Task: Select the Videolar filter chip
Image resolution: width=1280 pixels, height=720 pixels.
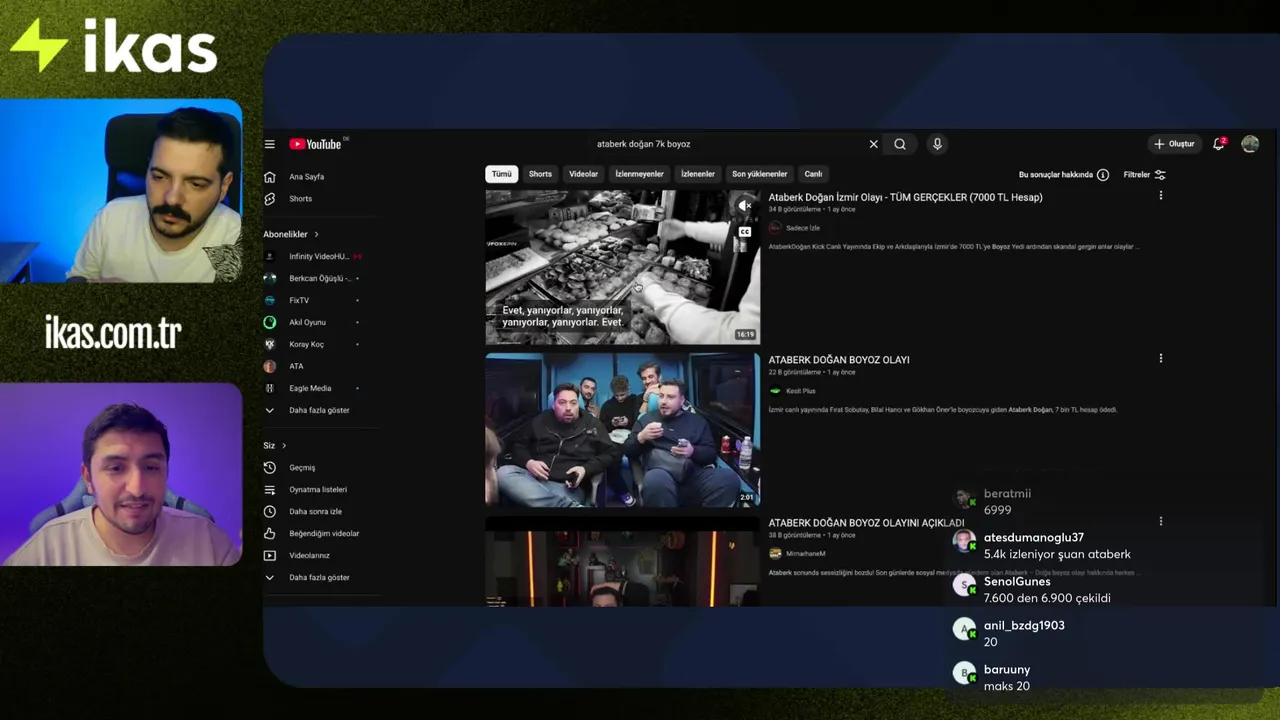Action: coord(583,174)
